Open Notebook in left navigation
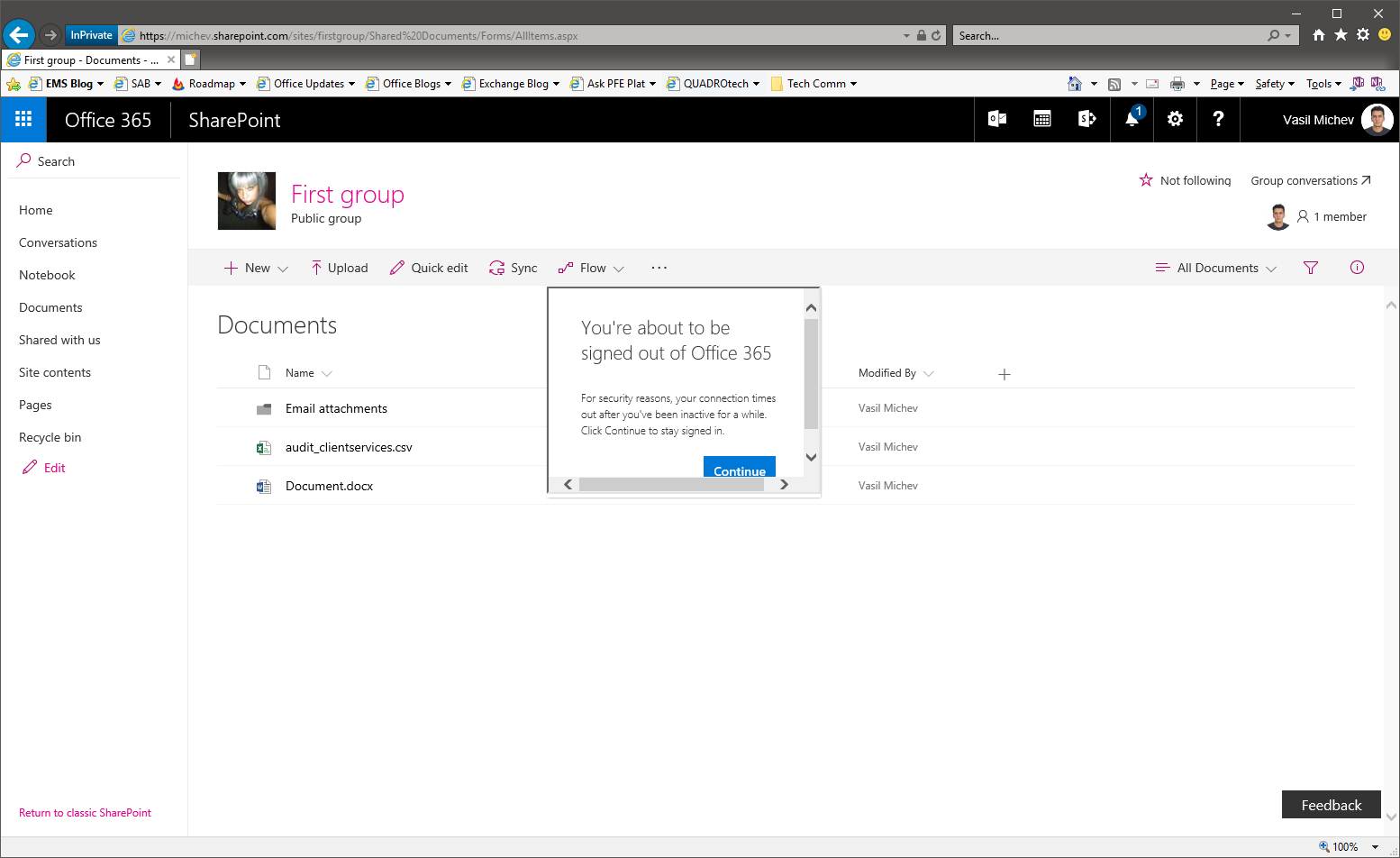 pos(47,275)
